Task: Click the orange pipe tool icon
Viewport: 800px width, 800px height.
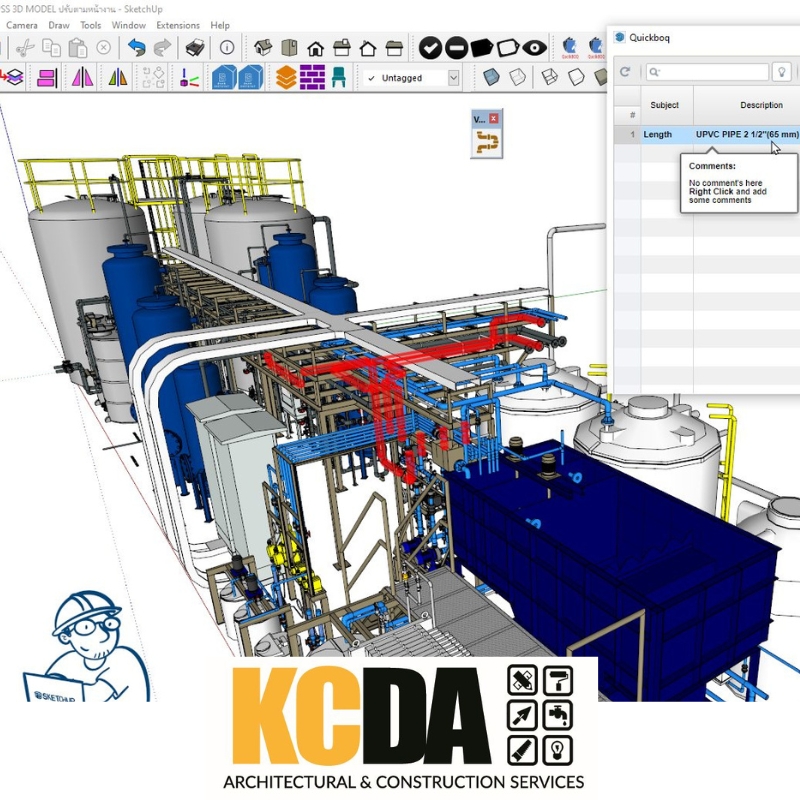Action: (x=487, y=142)
